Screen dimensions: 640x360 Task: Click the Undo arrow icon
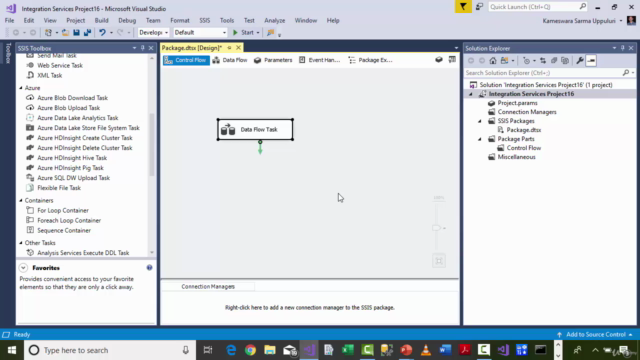pyautogui.click(x=102, y=33)
